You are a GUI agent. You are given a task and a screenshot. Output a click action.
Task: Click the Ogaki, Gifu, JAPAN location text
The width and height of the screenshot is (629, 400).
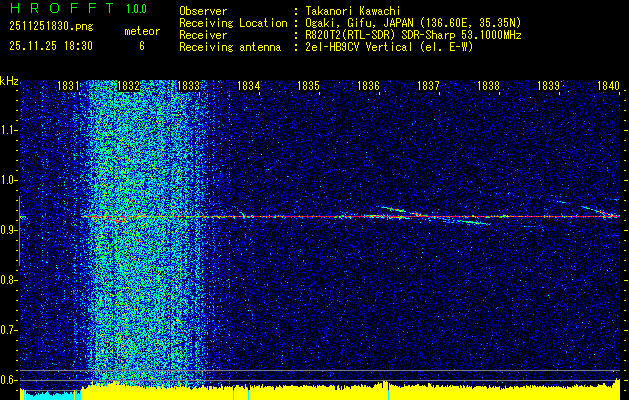click(x=413, y=23)
